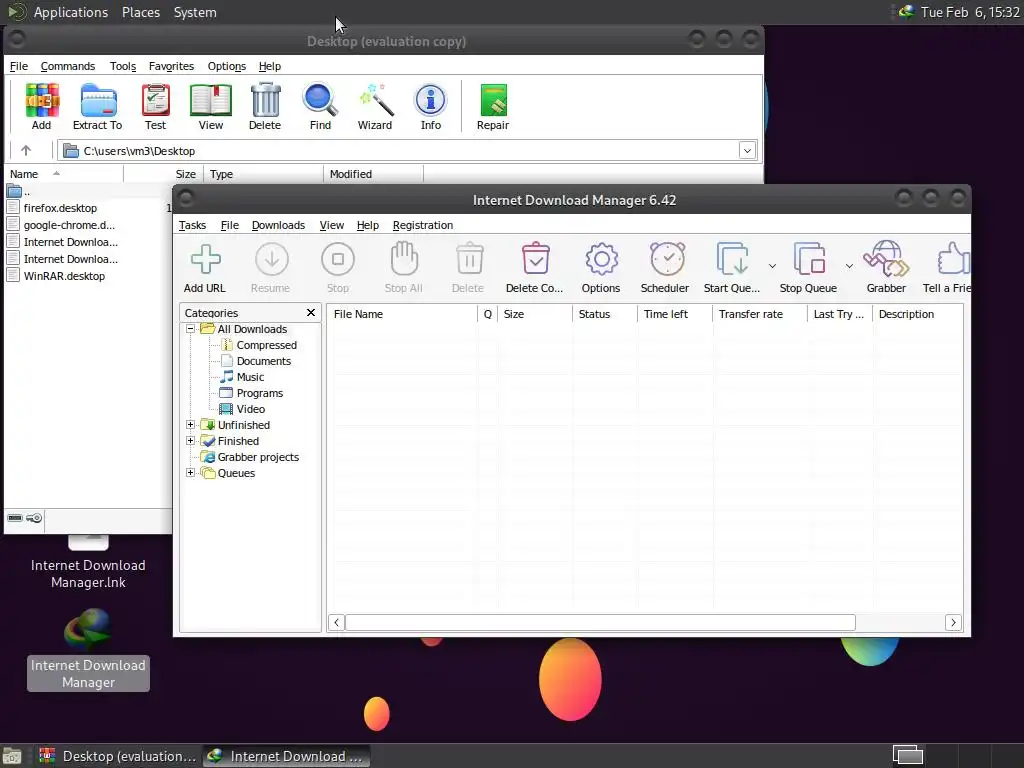Click the Delete trash icon in IDM
This screenshot has width=1024, height=768.
[469, 260]
